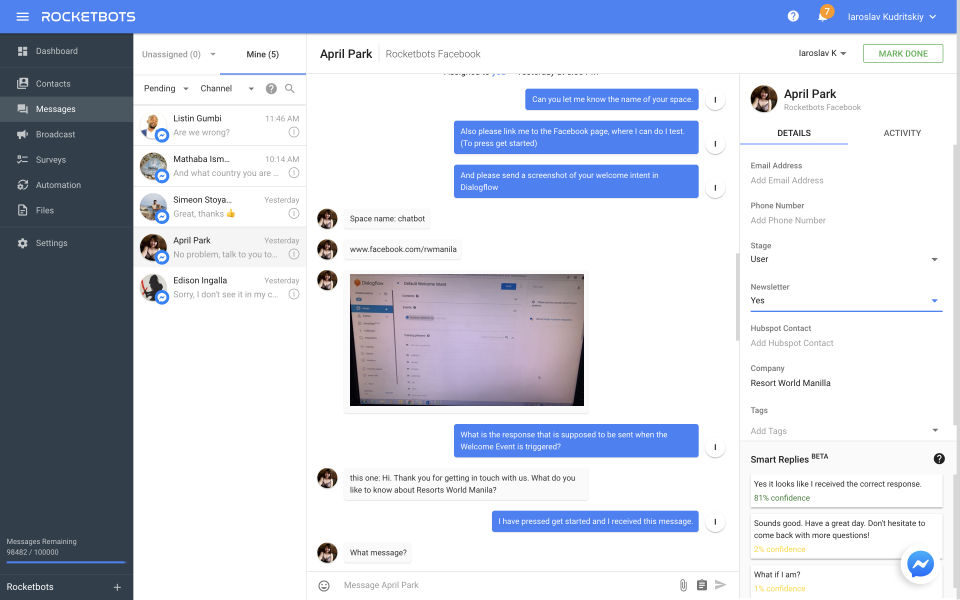Switch to the Unassigned (0) tab

click(171, 54)
